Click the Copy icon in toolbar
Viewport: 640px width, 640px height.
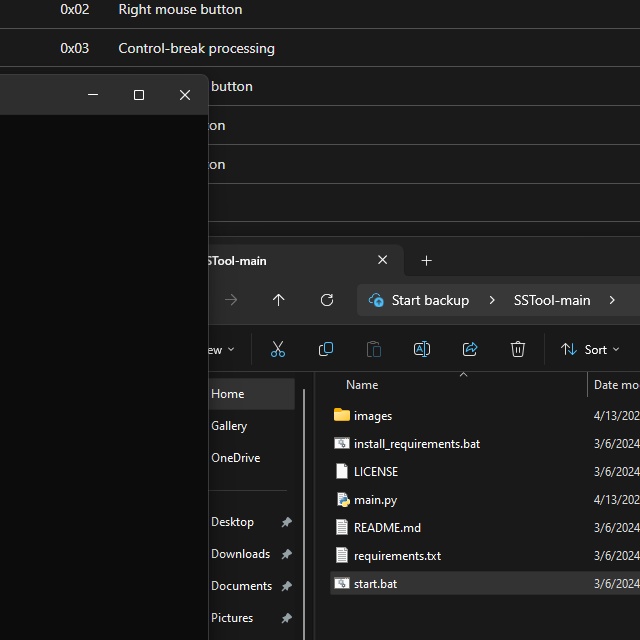[326, 349]
